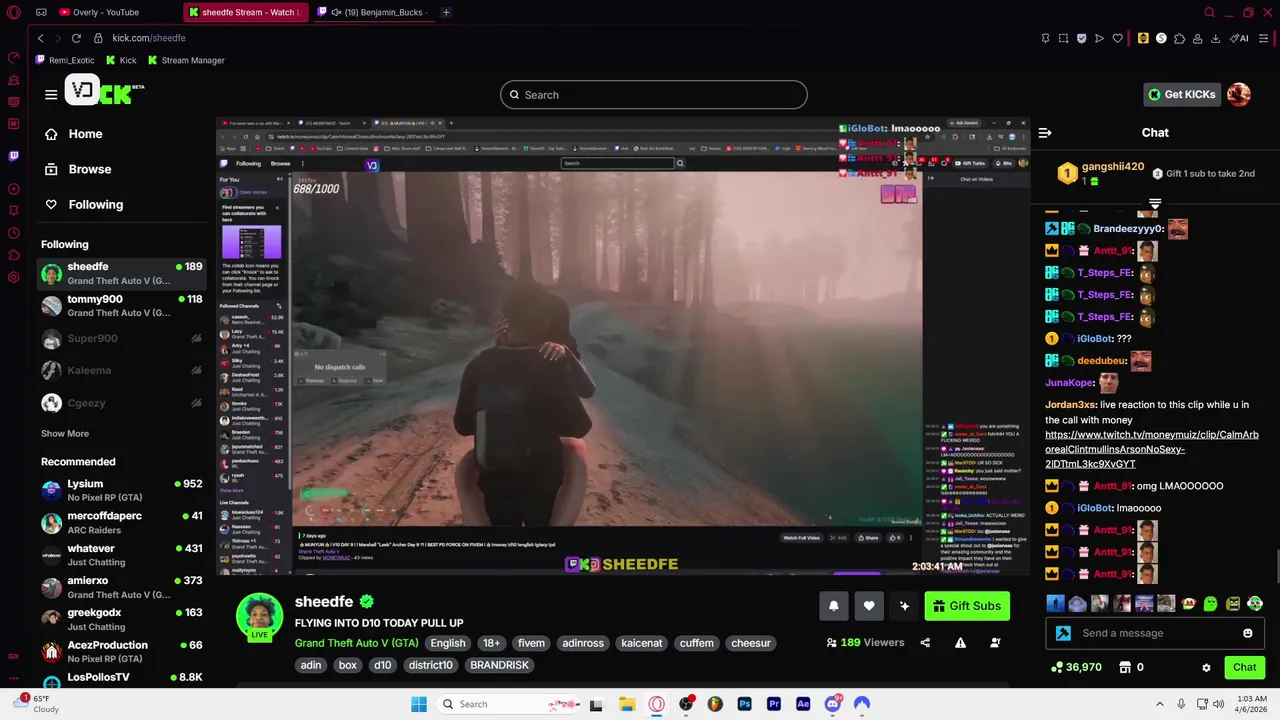Viewport: 1280px width, 720px height.
Task: Open After Effects from the taskbar
Action: [803, 704]
